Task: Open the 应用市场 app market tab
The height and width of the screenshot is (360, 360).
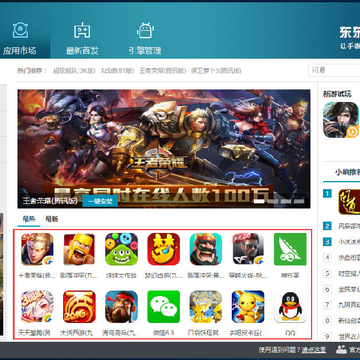Action: click(x=20, y=38)
